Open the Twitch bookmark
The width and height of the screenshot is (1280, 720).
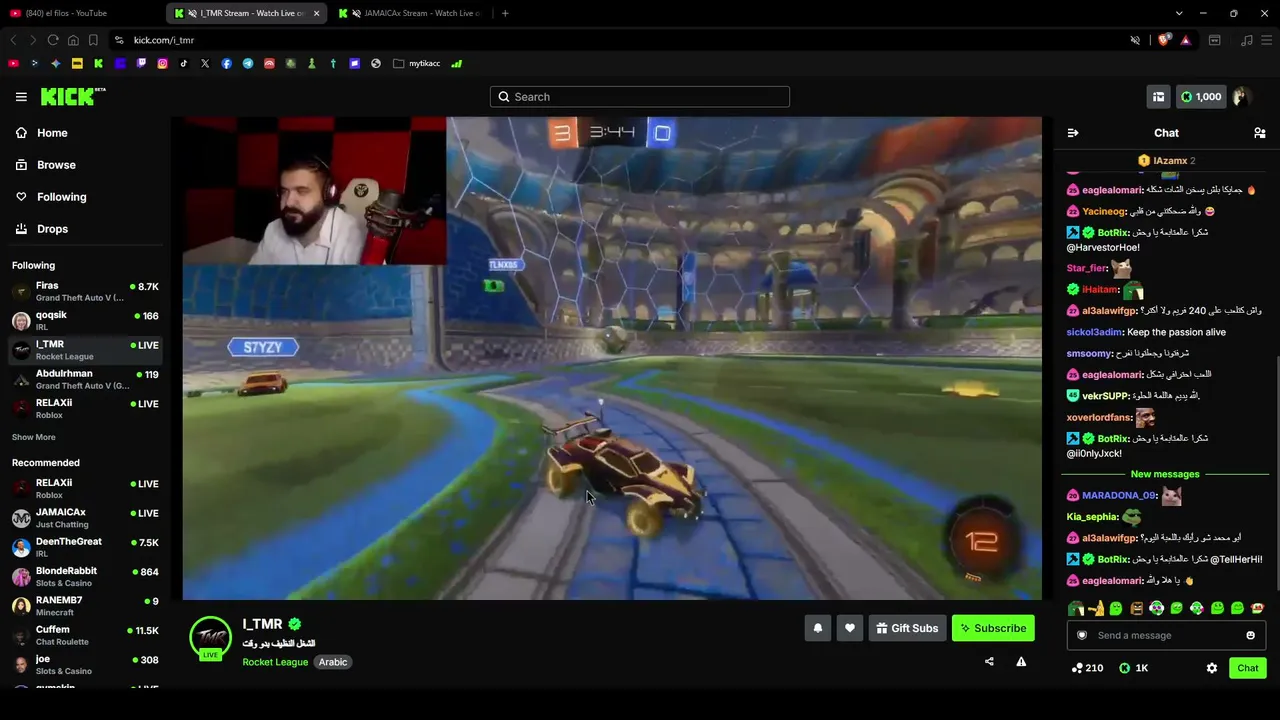coord(141,63)
